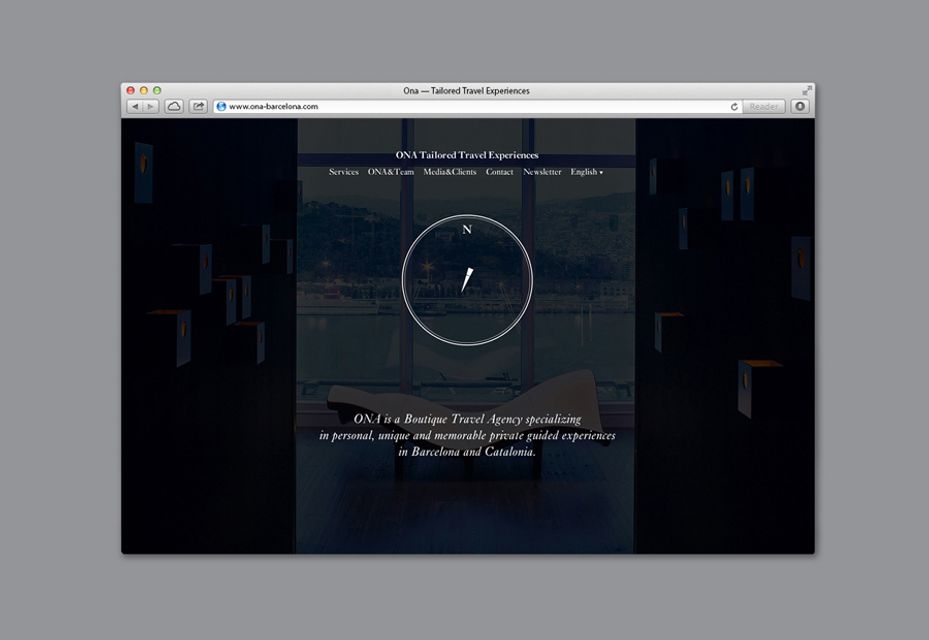
Task: Enter full screen with the expand arrows icon
Action: click(x=807, y=90)
